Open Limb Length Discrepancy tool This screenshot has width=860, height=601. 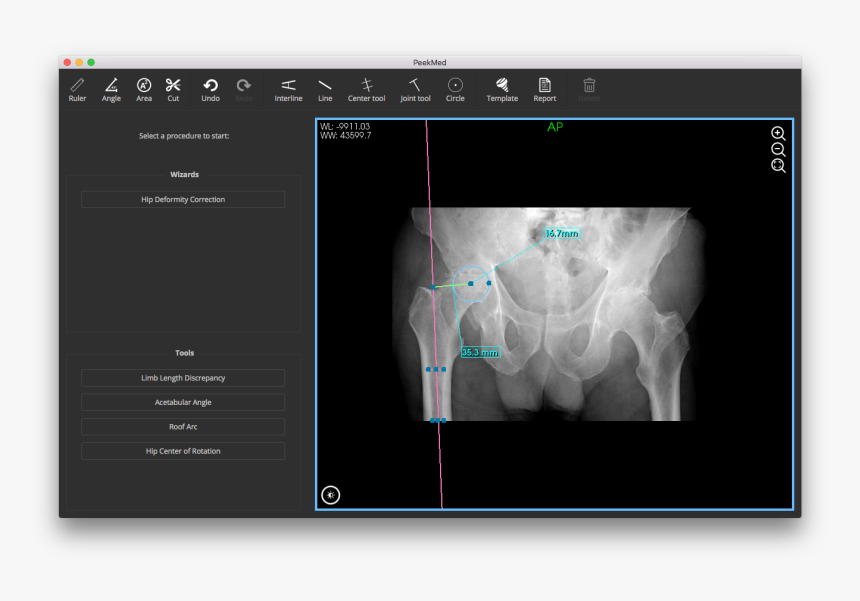(x=183, y=378)
